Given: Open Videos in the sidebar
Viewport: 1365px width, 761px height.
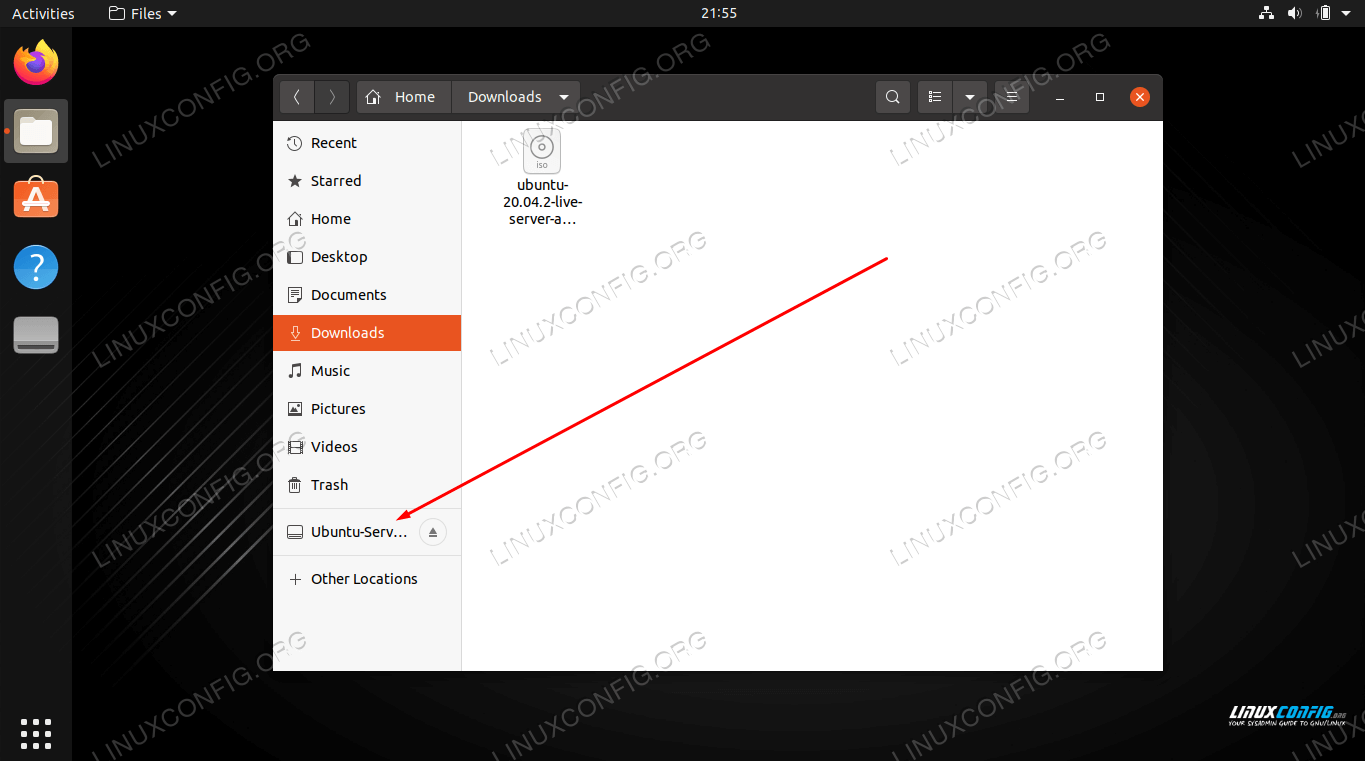Looking at the screenshot, I should (367, 447).
